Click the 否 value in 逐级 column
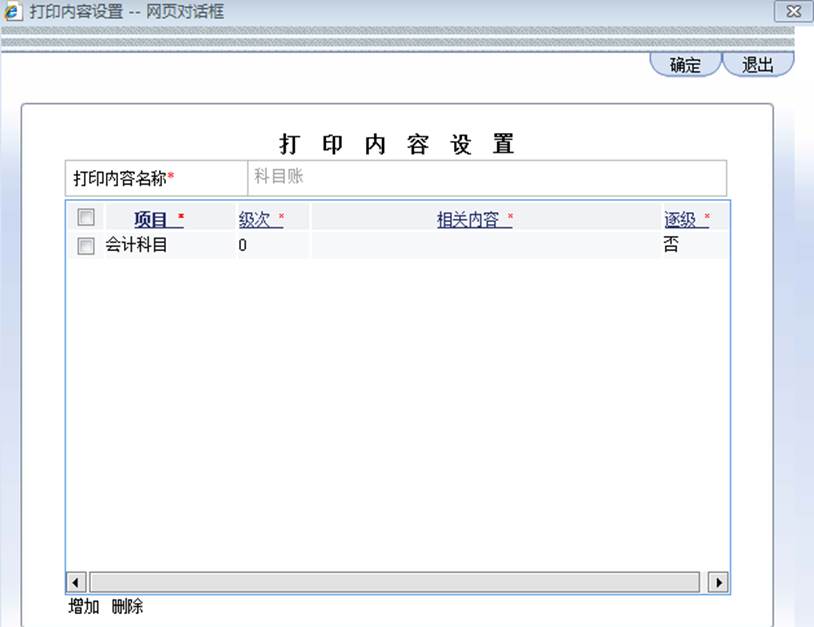Image resolution: width=814 pixels, height=627 pixels. tap(671, 244)
